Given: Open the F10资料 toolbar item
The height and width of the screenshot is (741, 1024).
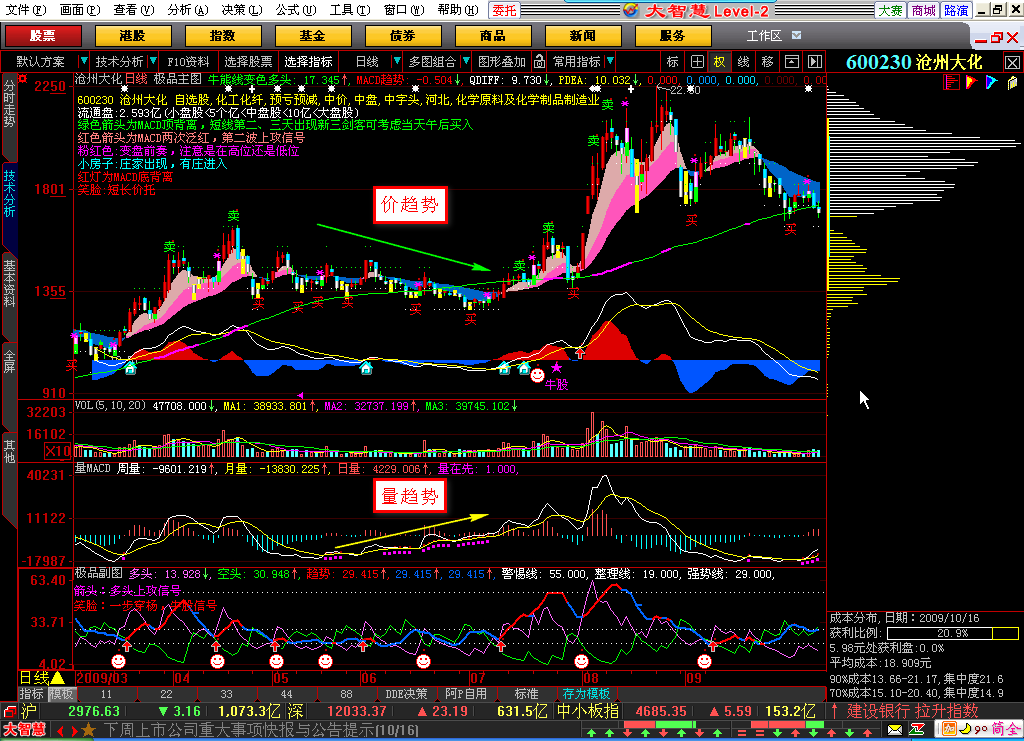Looking at the screenshot, I should pos(188,61).
